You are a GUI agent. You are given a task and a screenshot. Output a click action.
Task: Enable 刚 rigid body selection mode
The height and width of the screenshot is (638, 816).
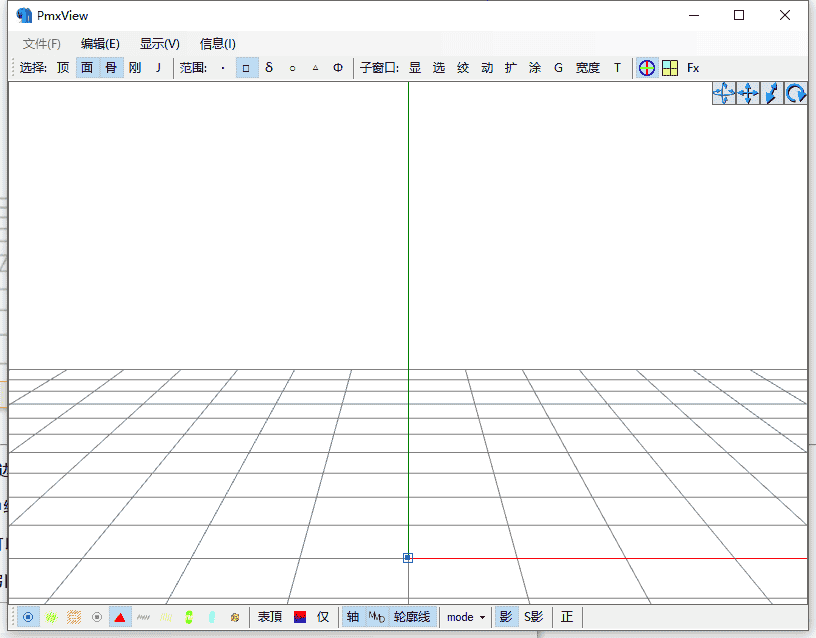pos(134,67)
